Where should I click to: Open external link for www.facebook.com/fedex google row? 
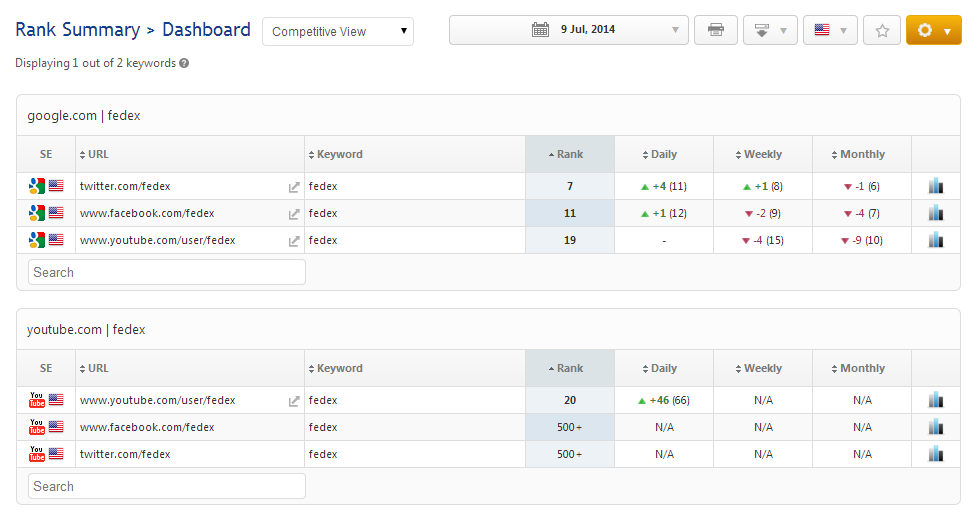point(294,214)
